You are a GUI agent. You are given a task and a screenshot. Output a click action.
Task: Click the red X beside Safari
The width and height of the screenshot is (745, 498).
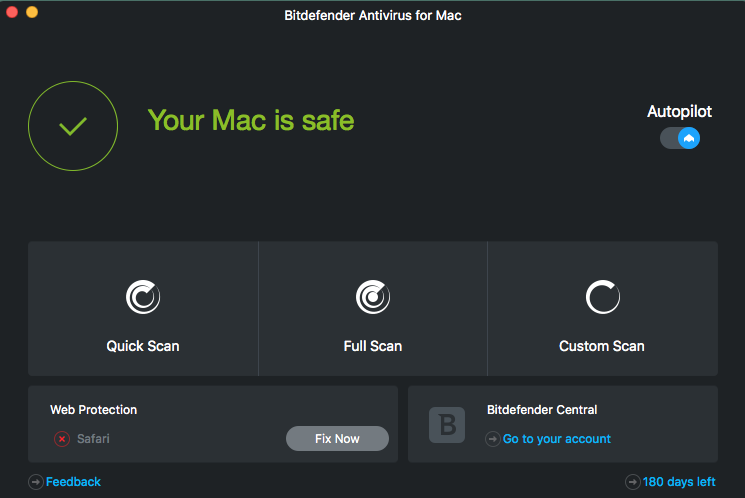click(x=62, y=439)
